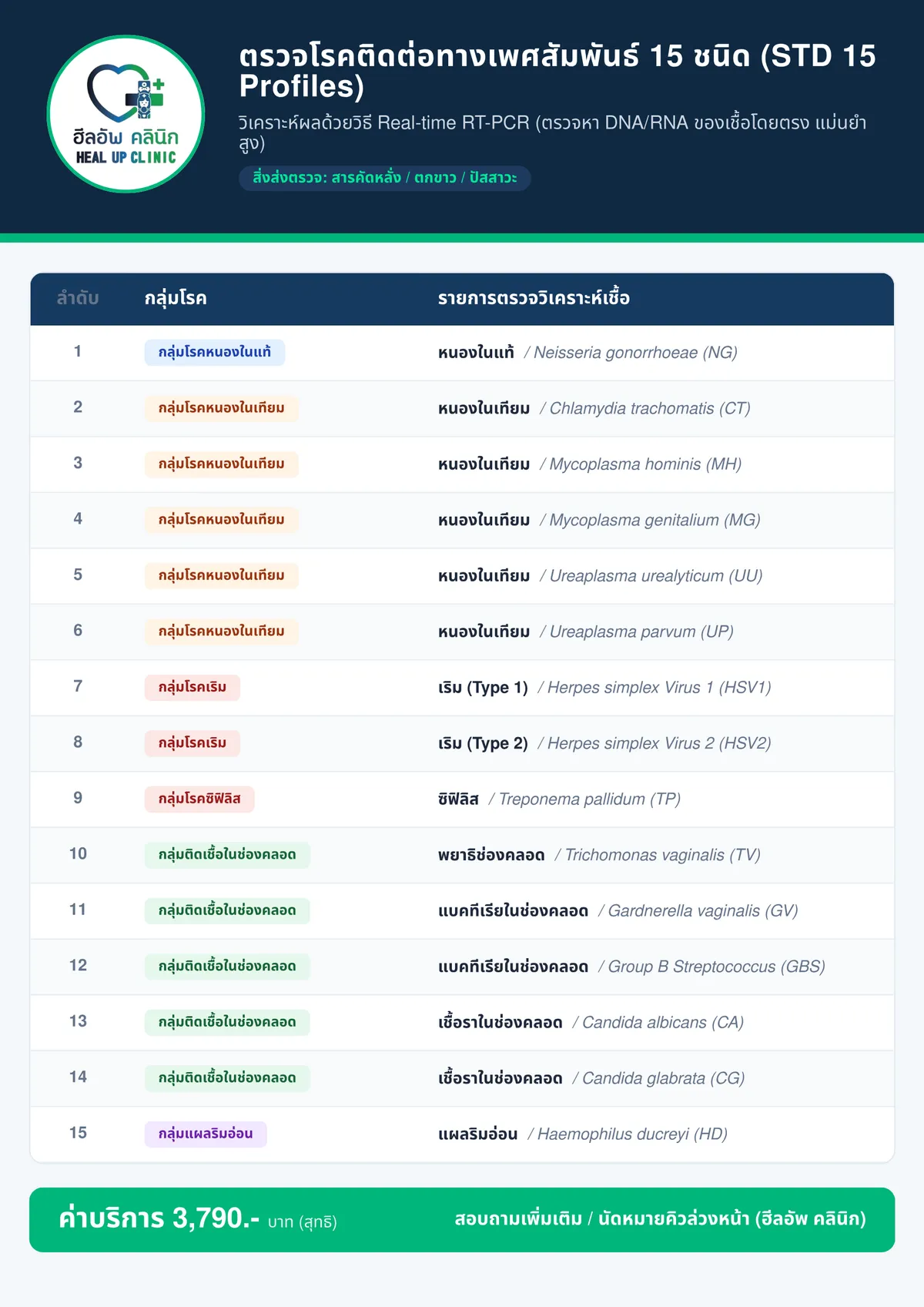Click the พยาธิช่องคลอด test name

(491, 856)
